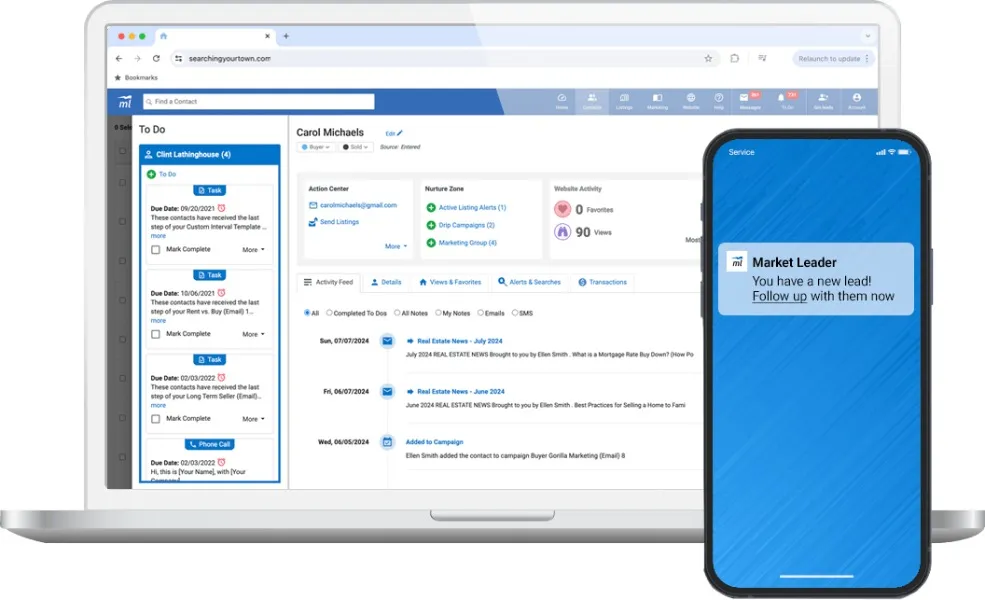The image size is (985, 600).
Task: Select the open browser tab with home icon
Action: tap(214, 36)
